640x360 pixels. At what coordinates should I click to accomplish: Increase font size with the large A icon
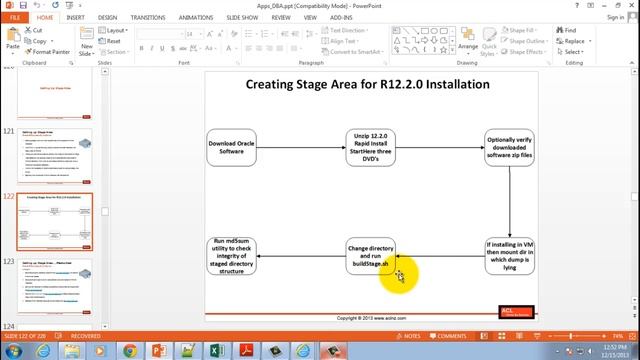tap(210, 34)
